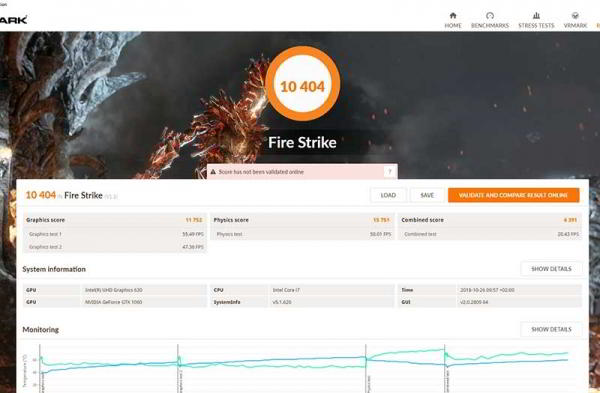Click the 10 404 Fire Strike result heading
The image size is (600, 393).
[72, 195]
